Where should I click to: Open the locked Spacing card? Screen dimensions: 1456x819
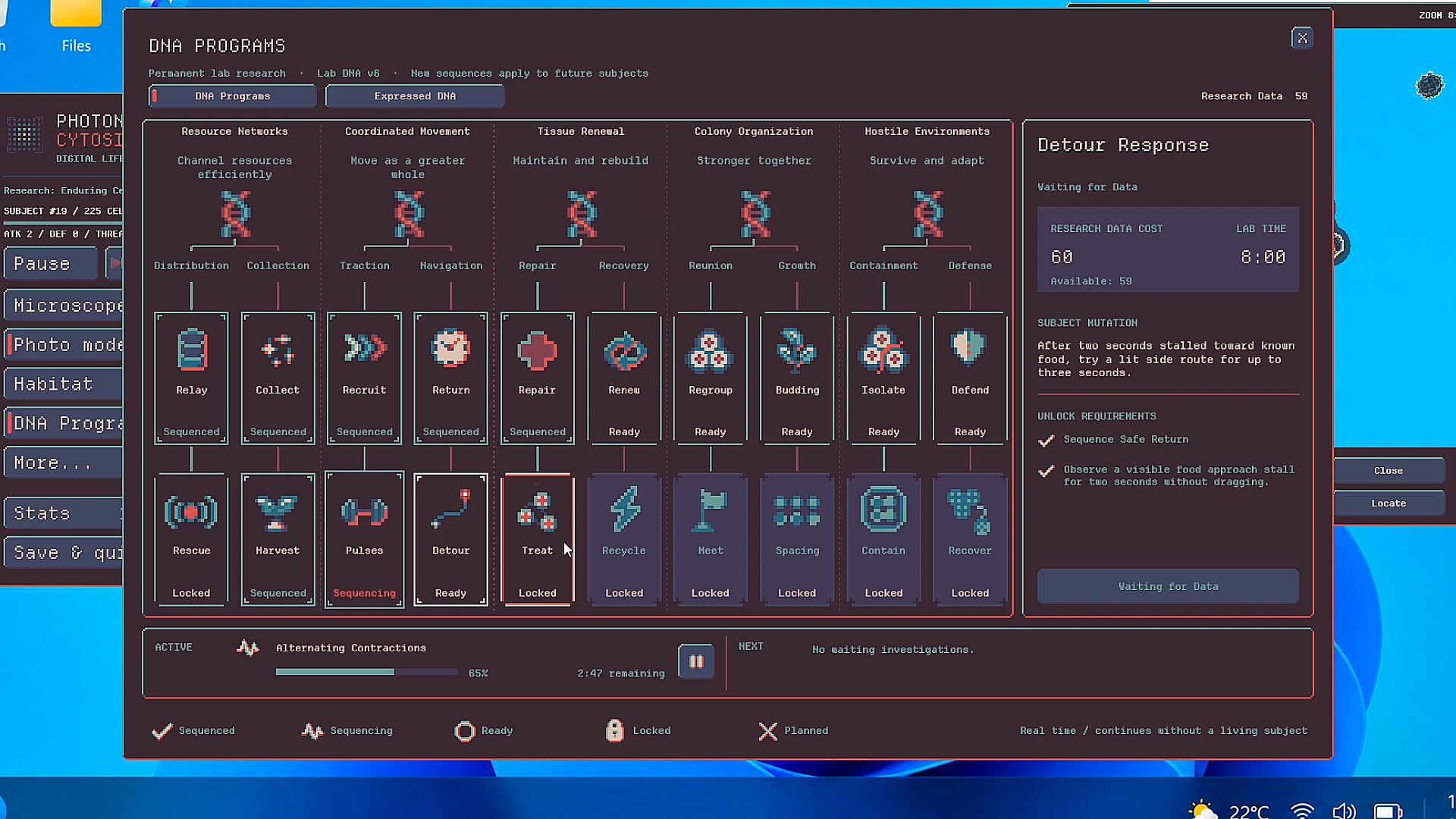797,539
